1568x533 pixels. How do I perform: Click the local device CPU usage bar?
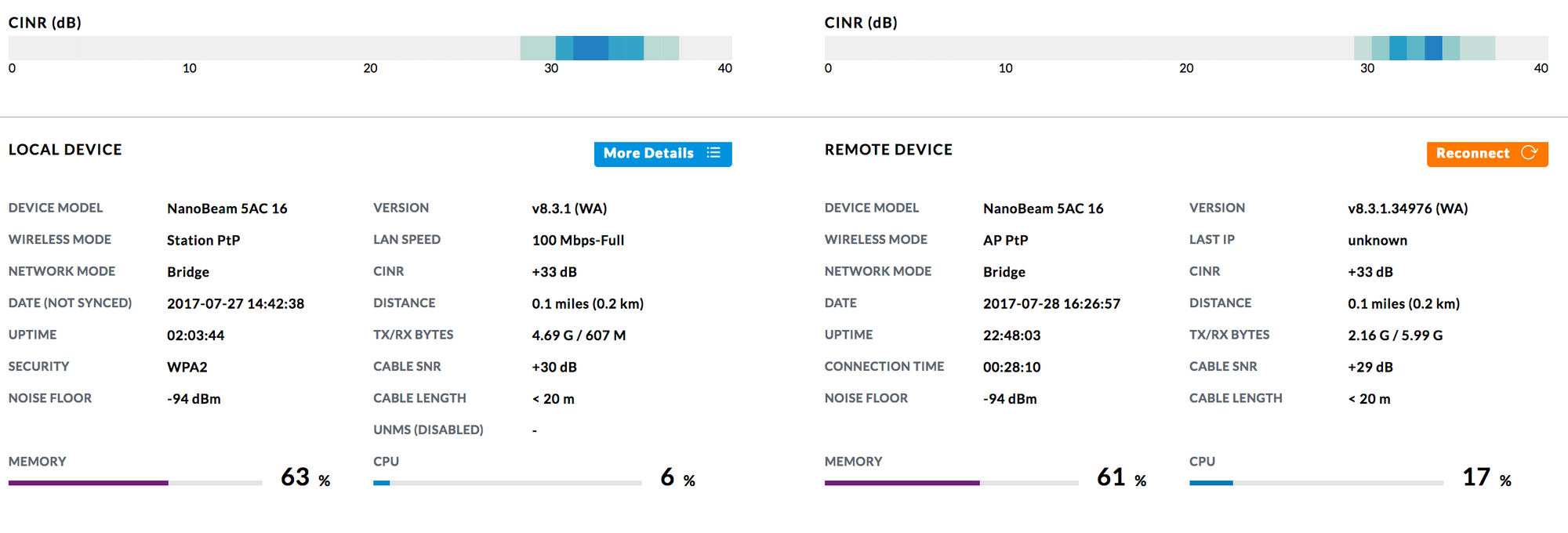506,483
